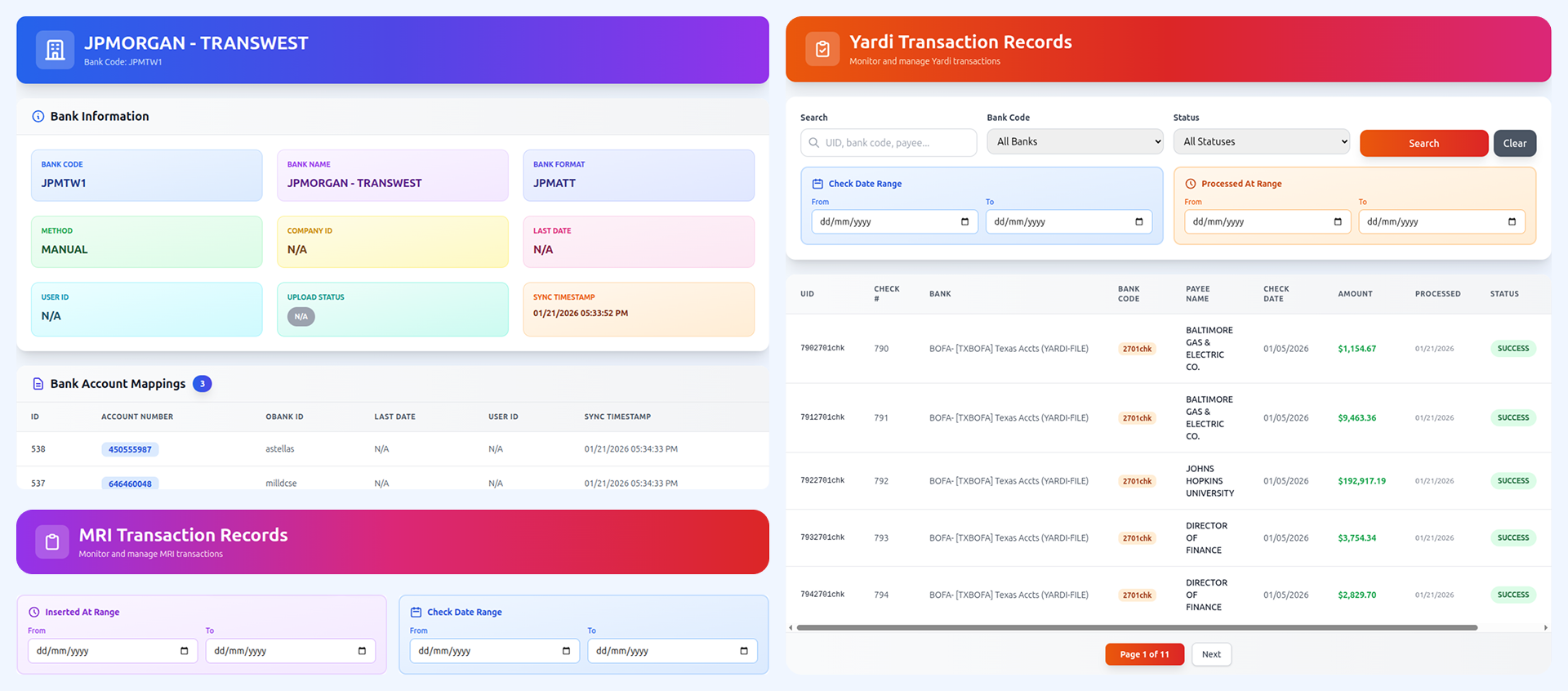Click the UPLOAD STATUS N/A badge
Image resolution: width=1568 pixels, height=691 pixels.
coord(301,317)
